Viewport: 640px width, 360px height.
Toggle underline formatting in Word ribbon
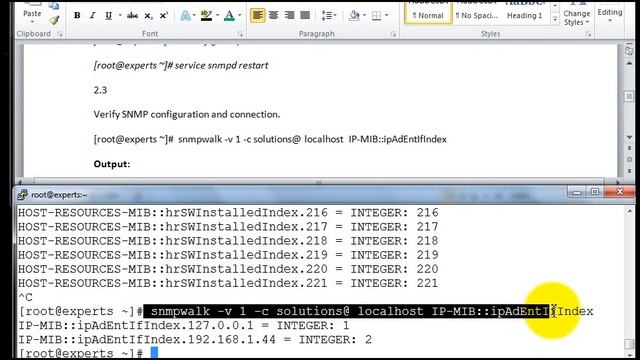coord(108,16)
